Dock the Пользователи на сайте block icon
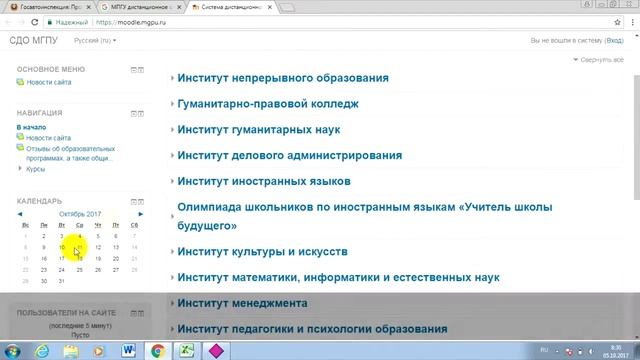 click(x=141, y=313)
